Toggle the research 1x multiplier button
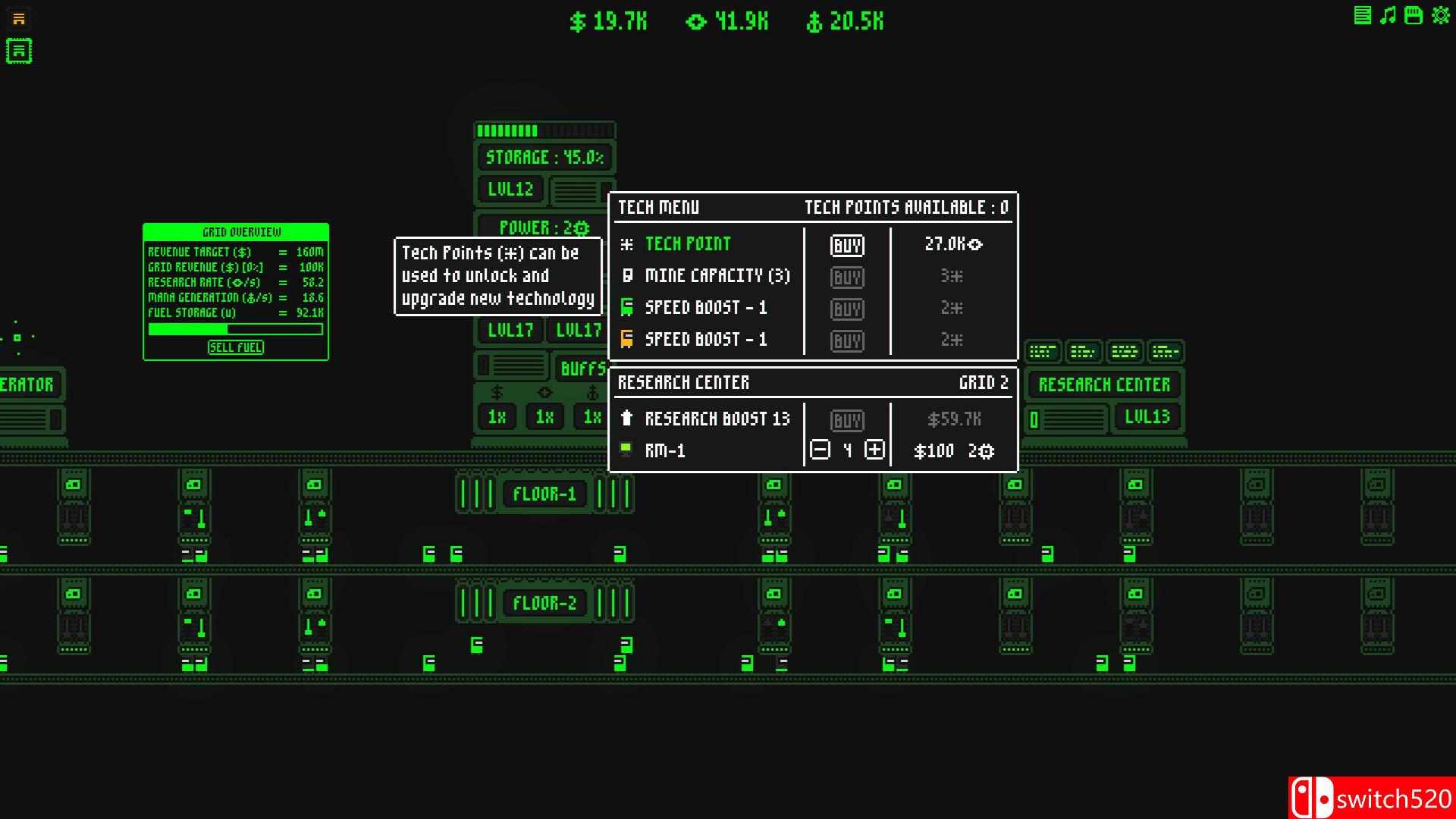Viewport: 1456px width, 819px height. tap(544, 416)
